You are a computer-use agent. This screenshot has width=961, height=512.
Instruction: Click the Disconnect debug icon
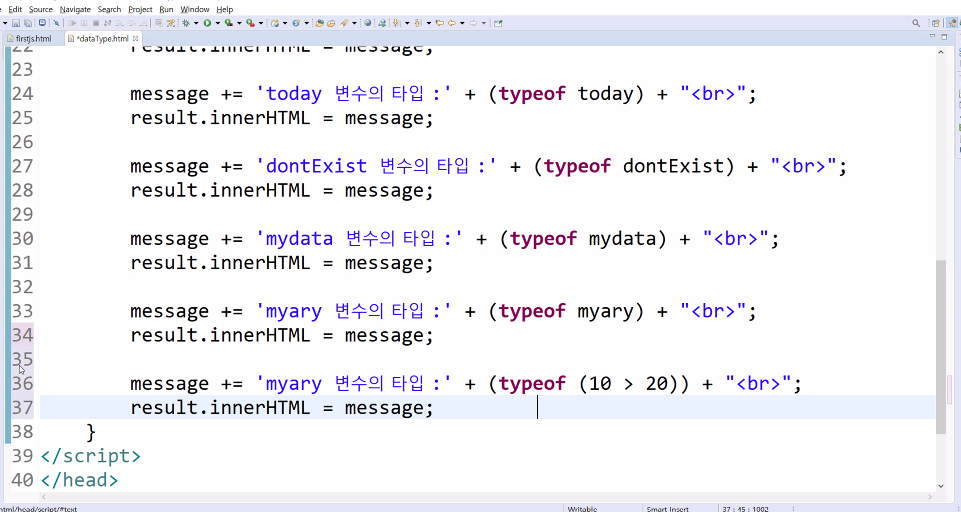[x=107, y=23]
